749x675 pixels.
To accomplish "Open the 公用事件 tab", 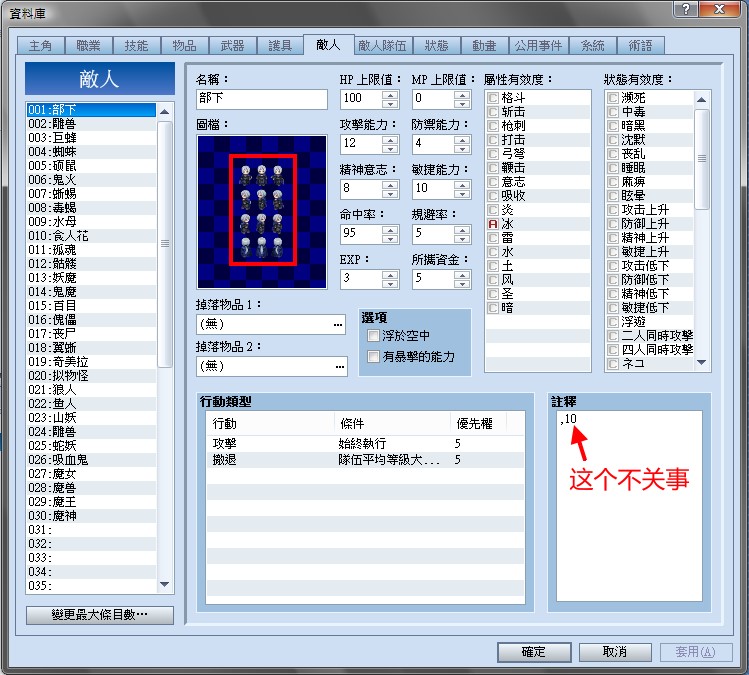I will (538, 46).
